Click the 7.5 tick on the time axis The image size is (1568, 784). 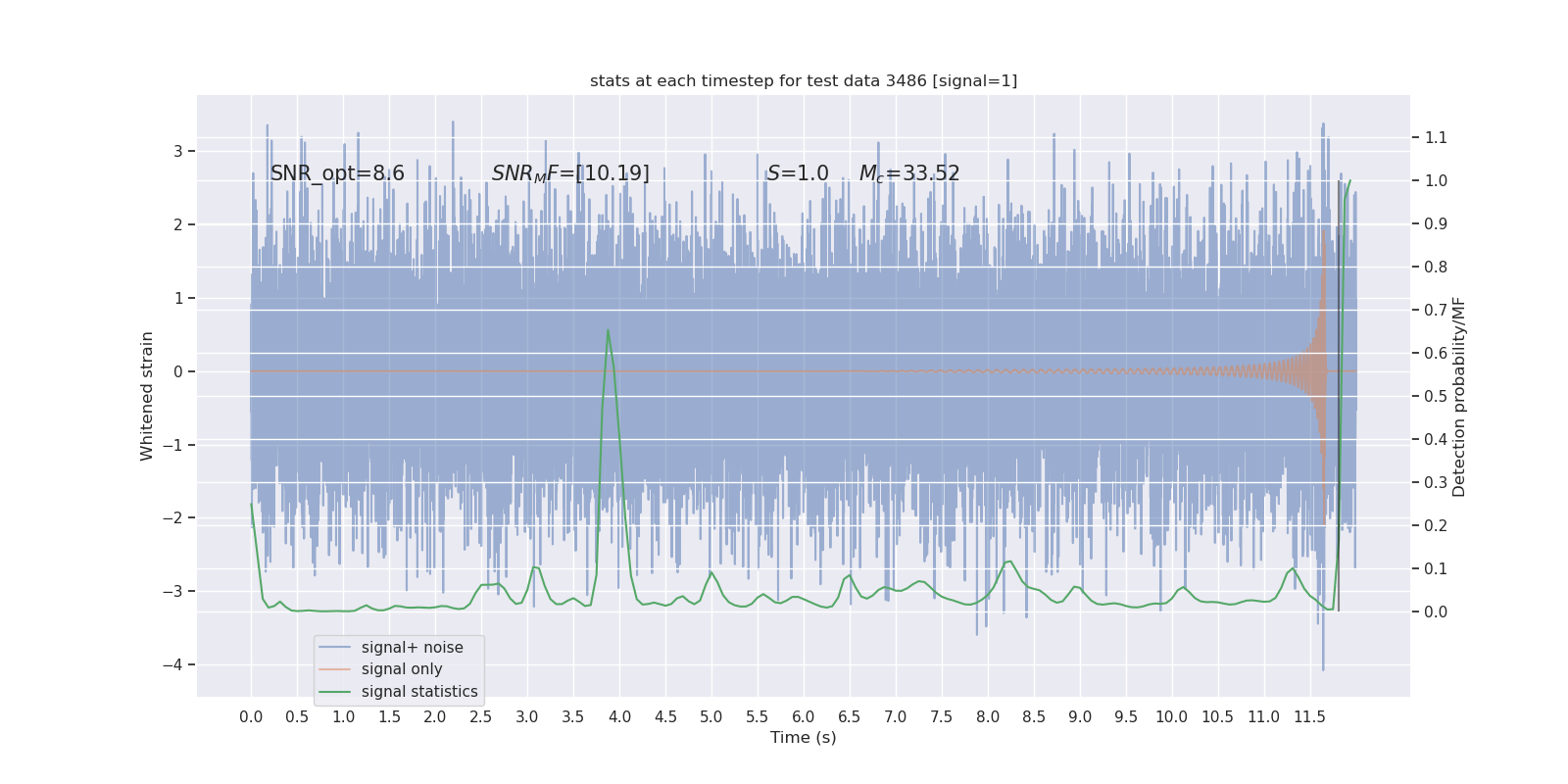(942, 716)
